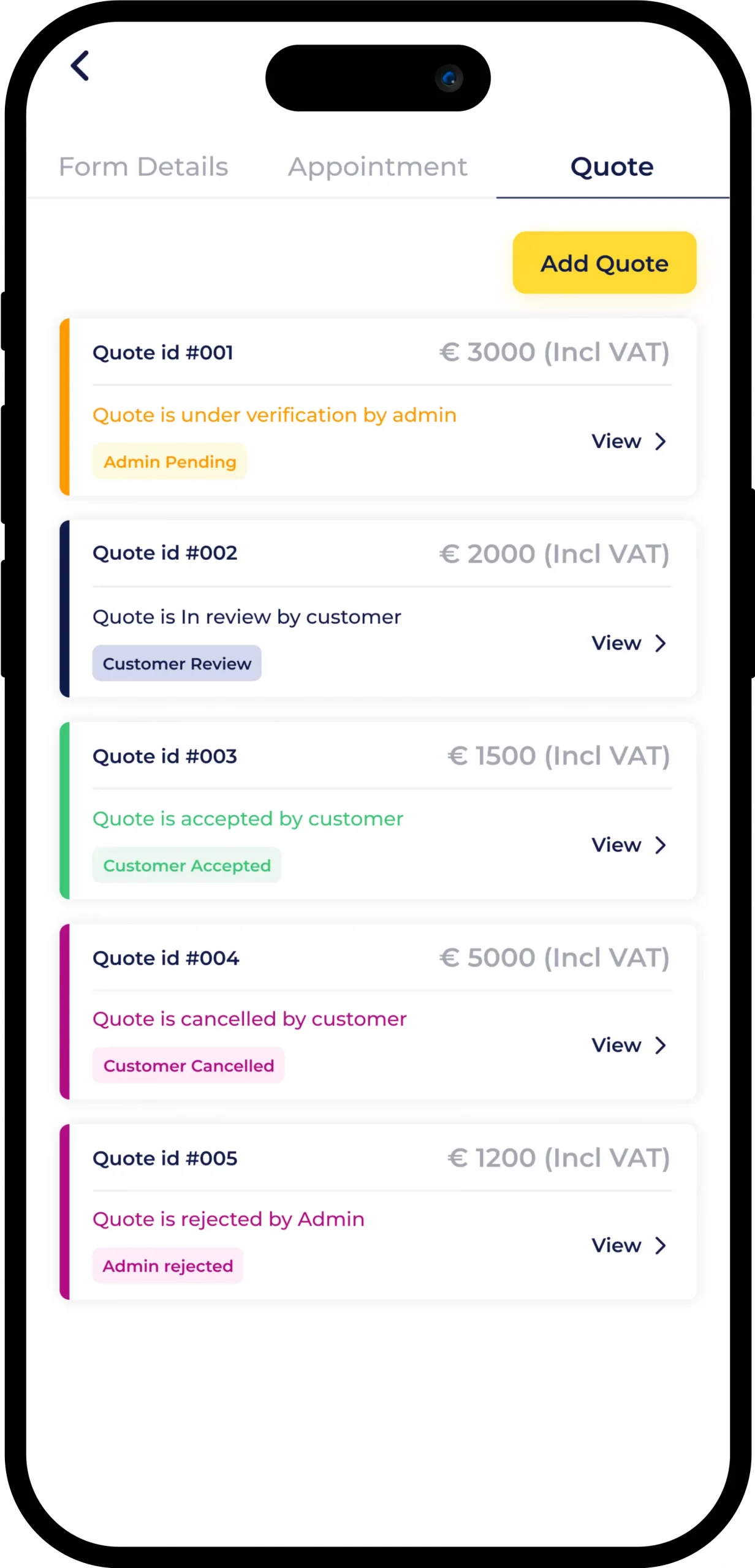Open View for accepted quote #003
The height and width of the screenshot is (1568, 755).
(x=616, y=845)
